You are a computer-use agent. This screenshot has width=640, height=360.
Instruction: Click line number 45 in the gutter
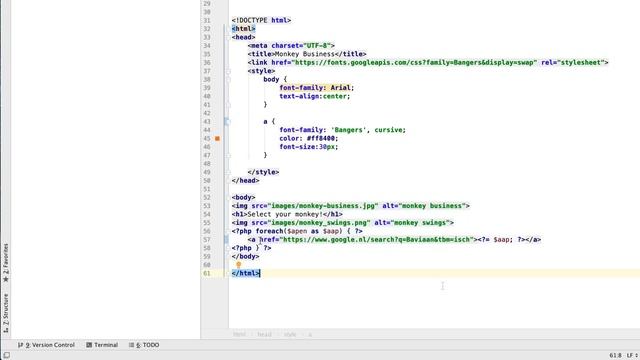coord(207,138)
